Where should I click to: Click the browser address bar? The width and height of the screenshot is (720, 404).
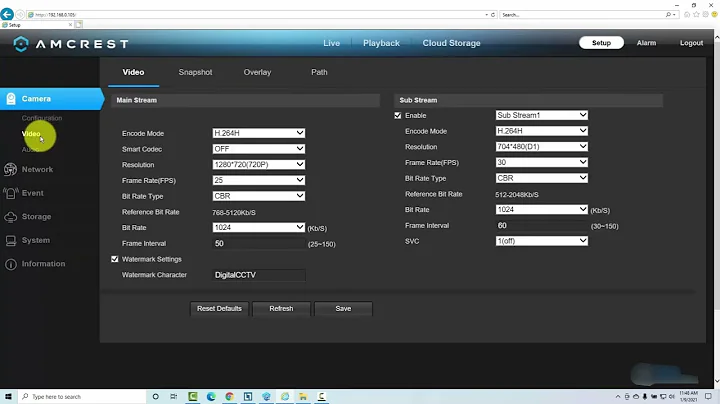click(257, 15)
